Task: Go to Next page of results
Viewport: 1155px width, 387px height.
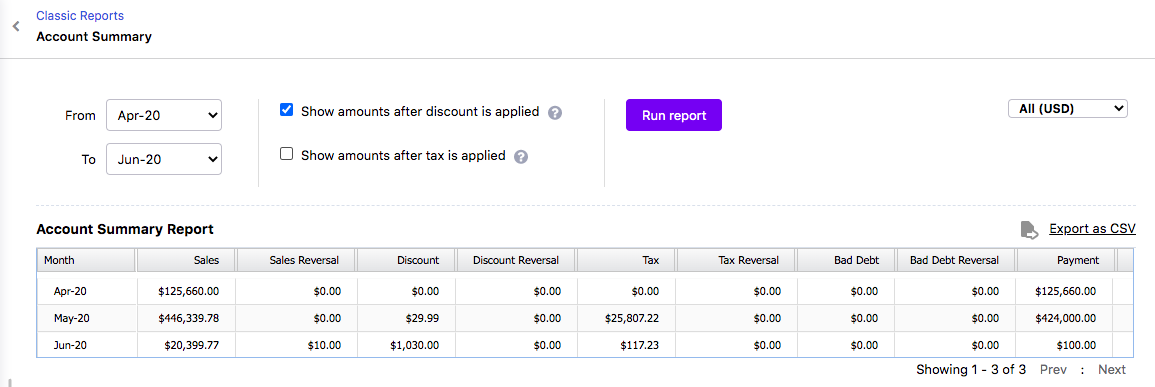Action: (1112, 369)
